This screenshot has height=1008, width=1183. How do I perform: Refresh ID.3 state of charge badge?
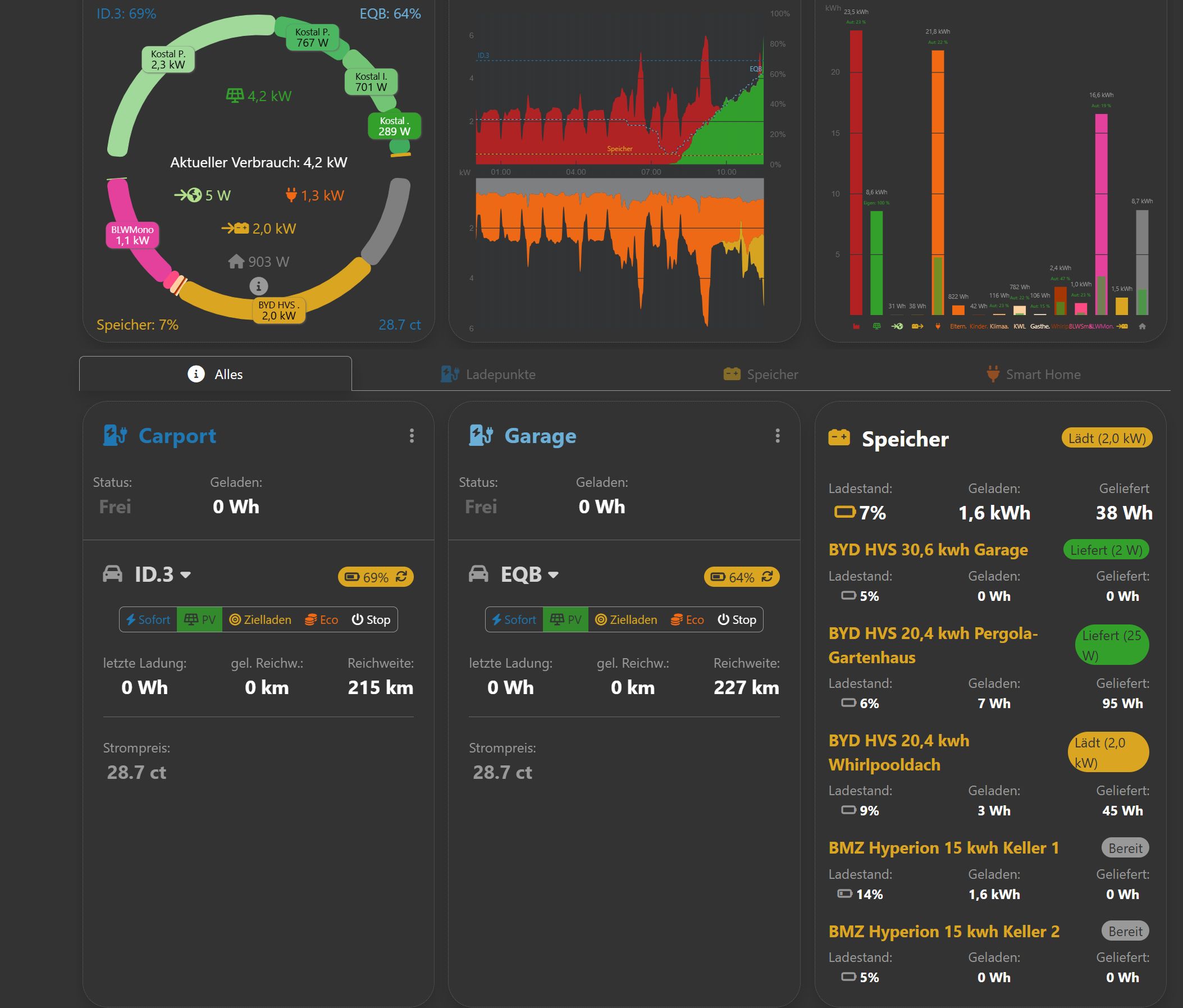click(x=402, y=576)
